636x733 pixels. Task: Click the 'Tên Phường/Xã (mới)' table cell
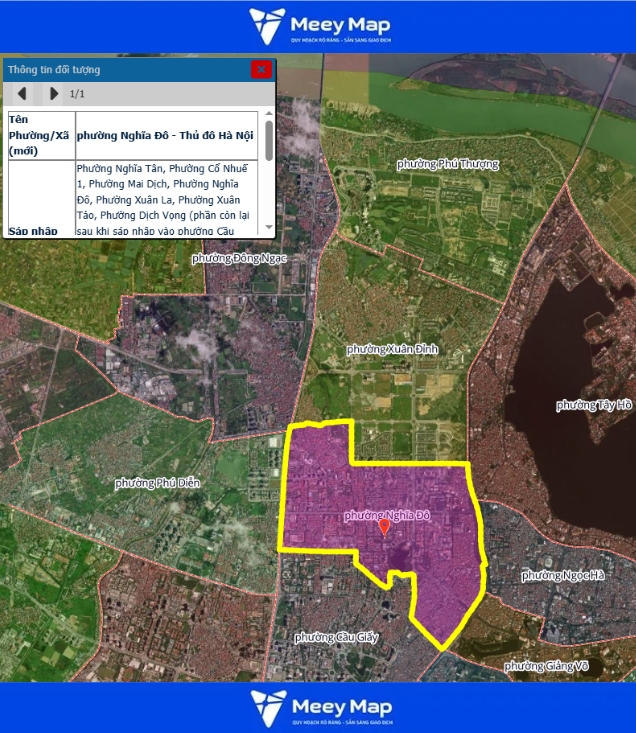tap(40, 134)
